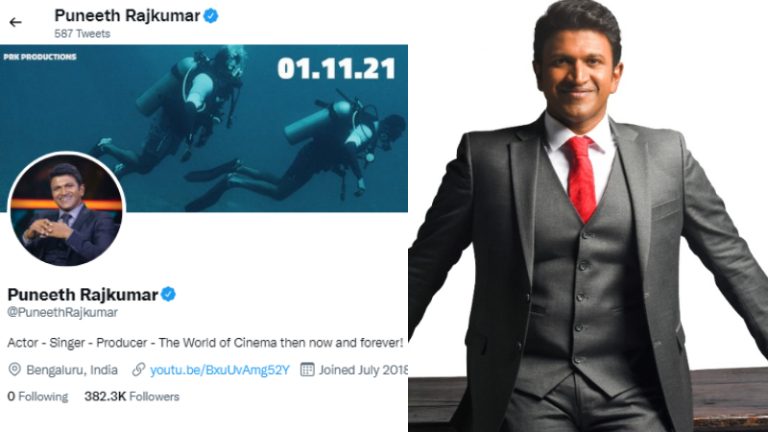Screen dimensions: 768x432
Task: Click the Bengaluru, India location text
Action: (72, 370)
